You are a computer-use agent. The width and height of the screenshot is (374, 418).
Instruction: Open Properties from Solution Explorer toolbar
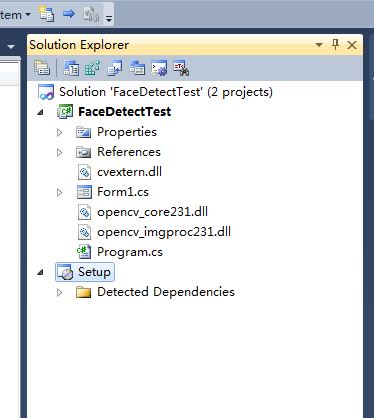[x=42, y=68]
